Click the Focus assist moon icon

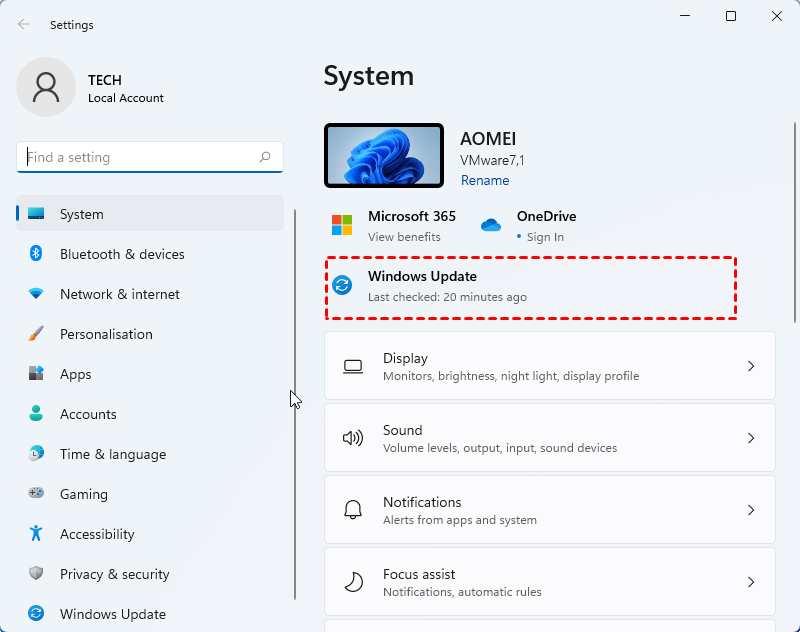point(353,582)
